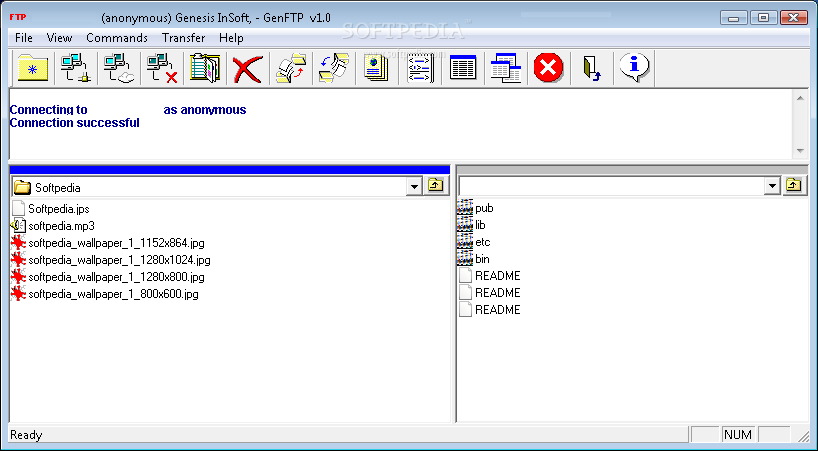Image resolution: width=818 pixels, height=451 pixels.
Task: Click the upload files icon with red arrow
Action: 291,68
